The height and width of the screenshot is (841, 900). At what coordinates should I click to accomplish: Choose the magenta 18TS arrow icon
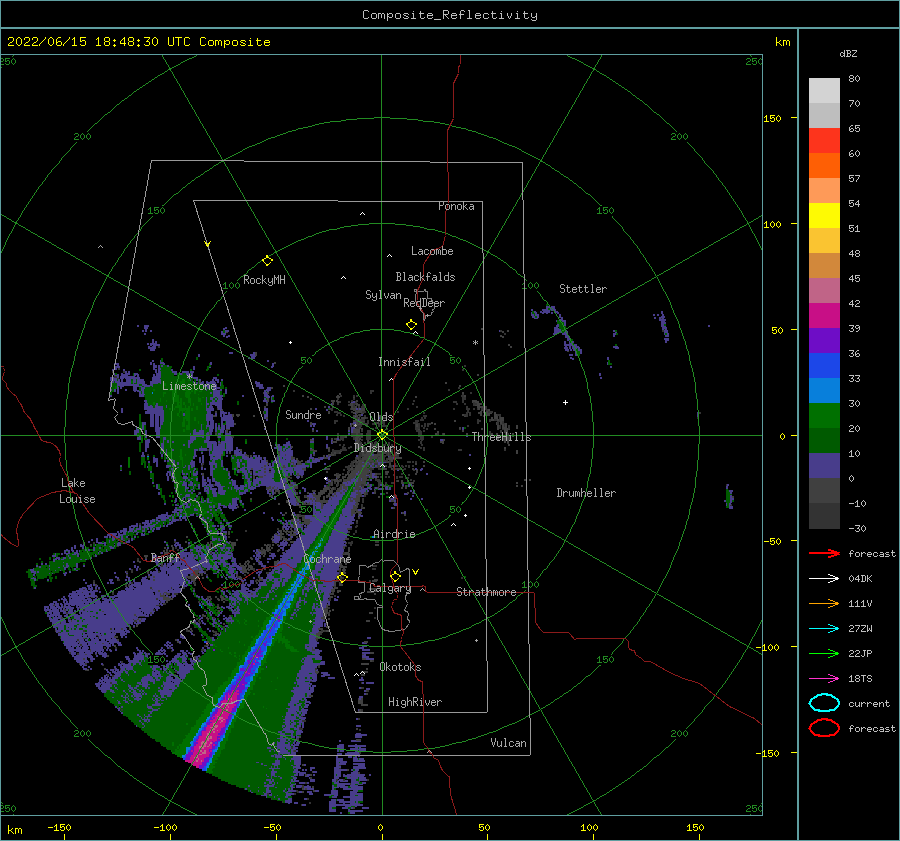coord(824,679)
